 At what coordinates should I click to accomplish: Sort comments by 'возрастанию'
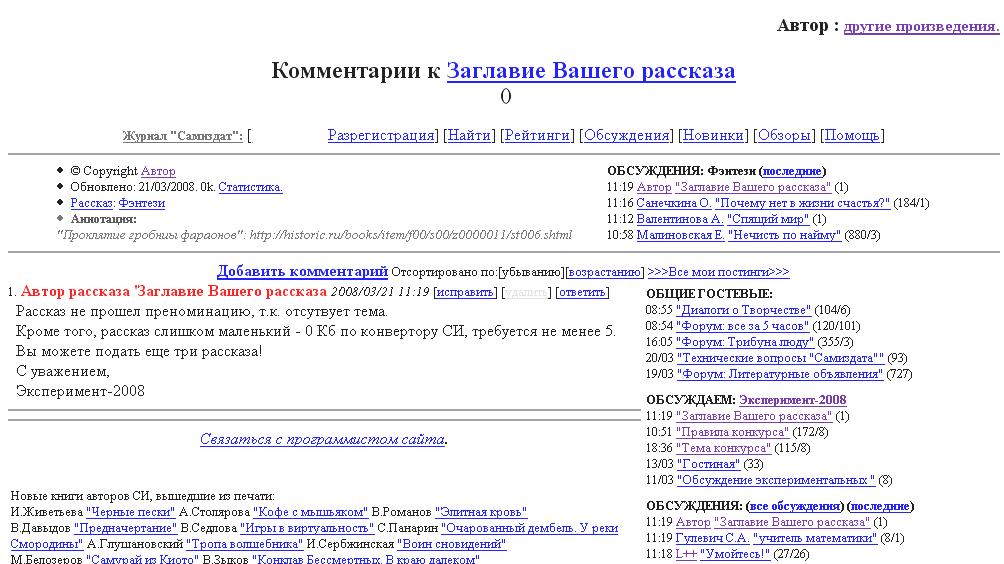(x=604, y=272)
